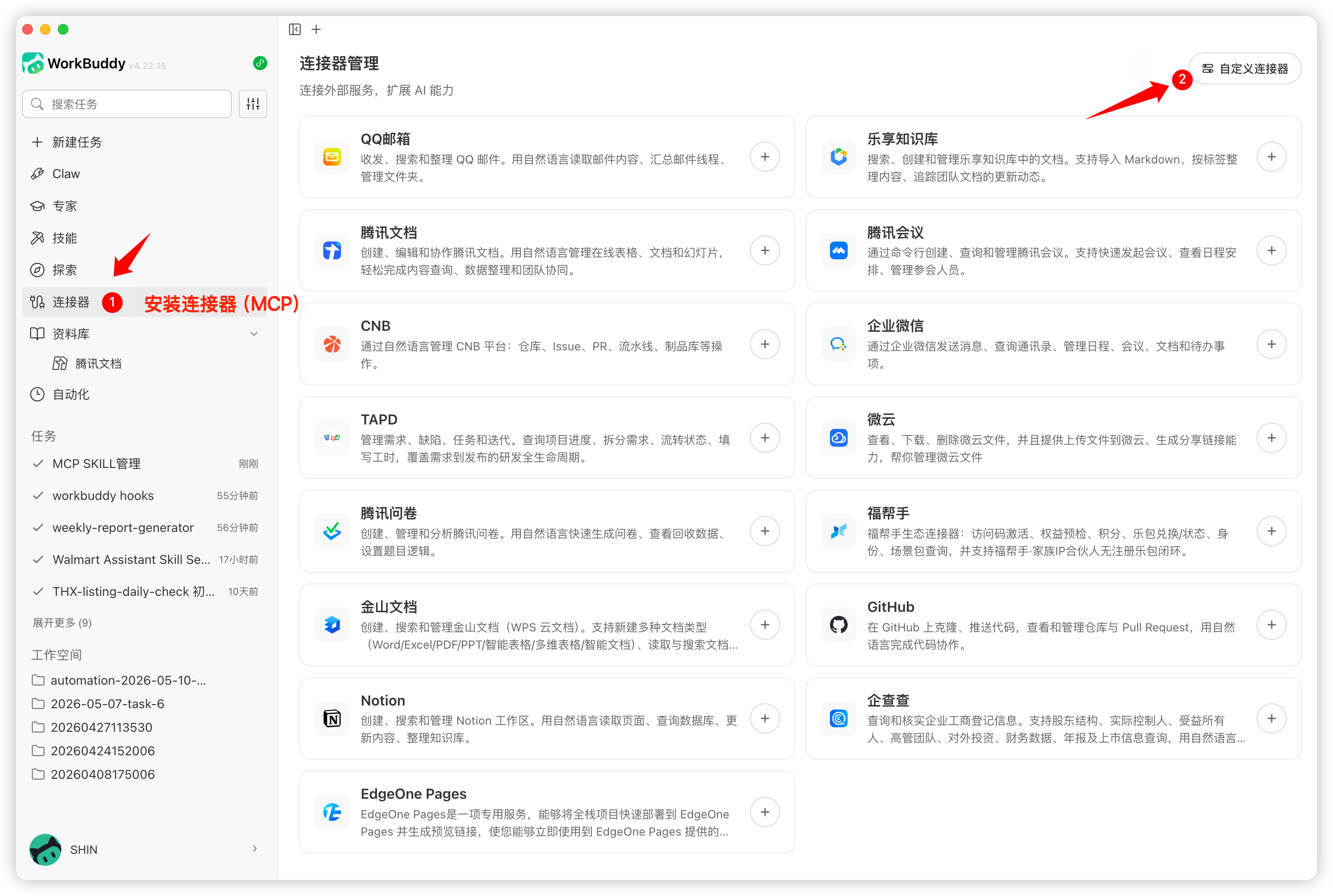1333x896 pixels.
Task: Open task THX-listing-daily-check
Action: pos(145,592)
